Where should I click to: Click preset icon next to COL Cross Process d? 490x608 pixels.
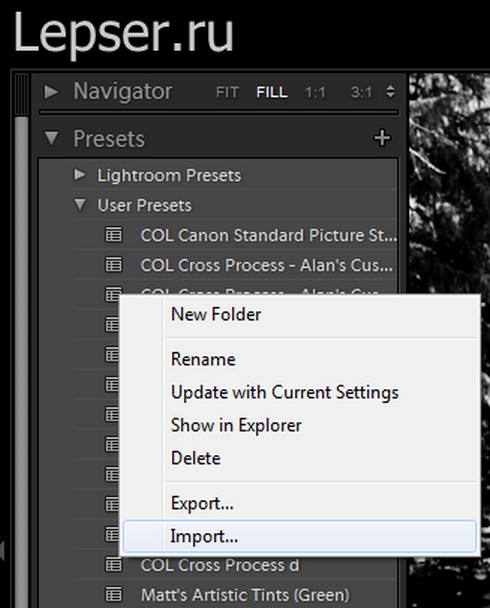click(114, 565)
